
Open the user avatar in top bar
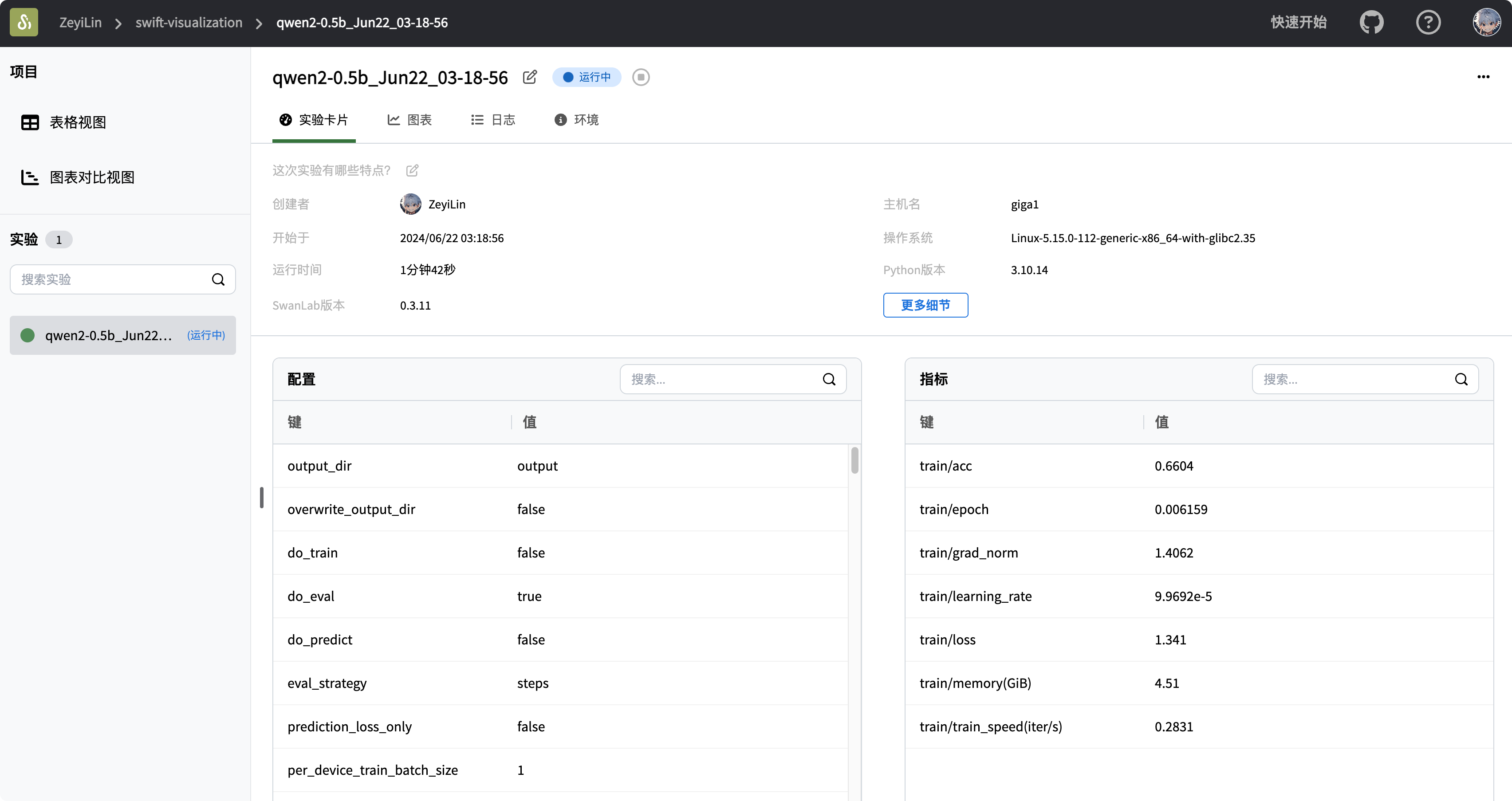click(1486, 22)
